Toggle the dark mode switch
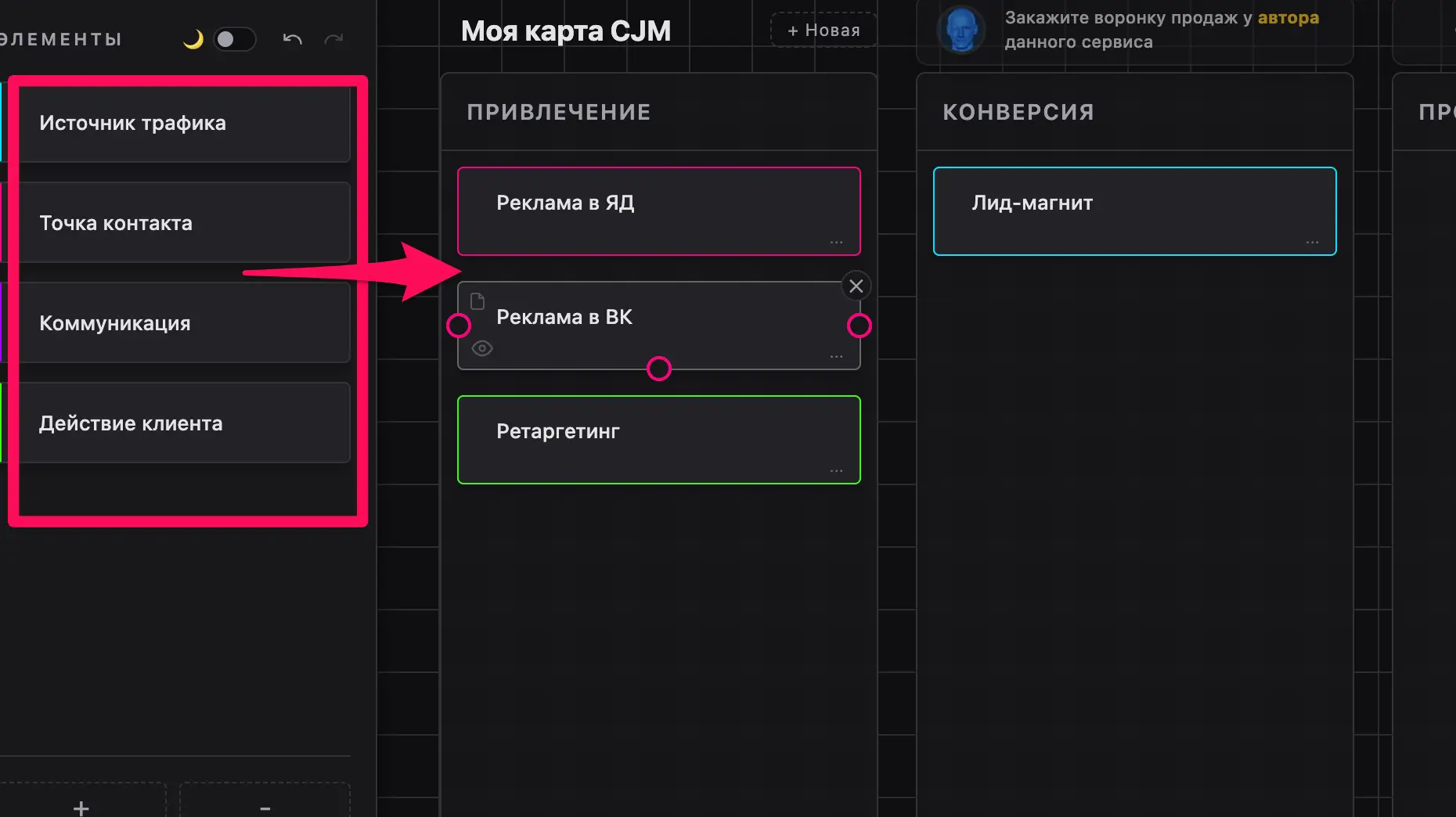1456x817 pixels. tap(235, 39)
